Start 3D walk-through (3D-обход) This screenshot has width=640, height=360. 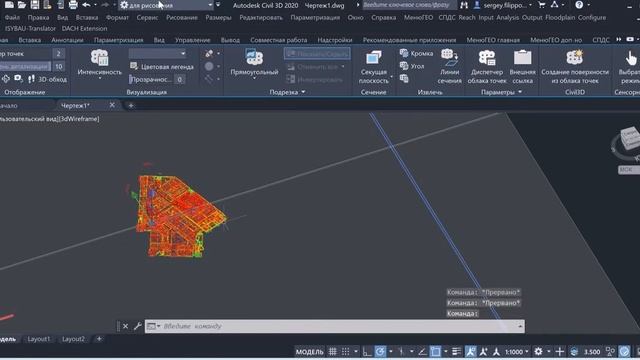[47, 79]
